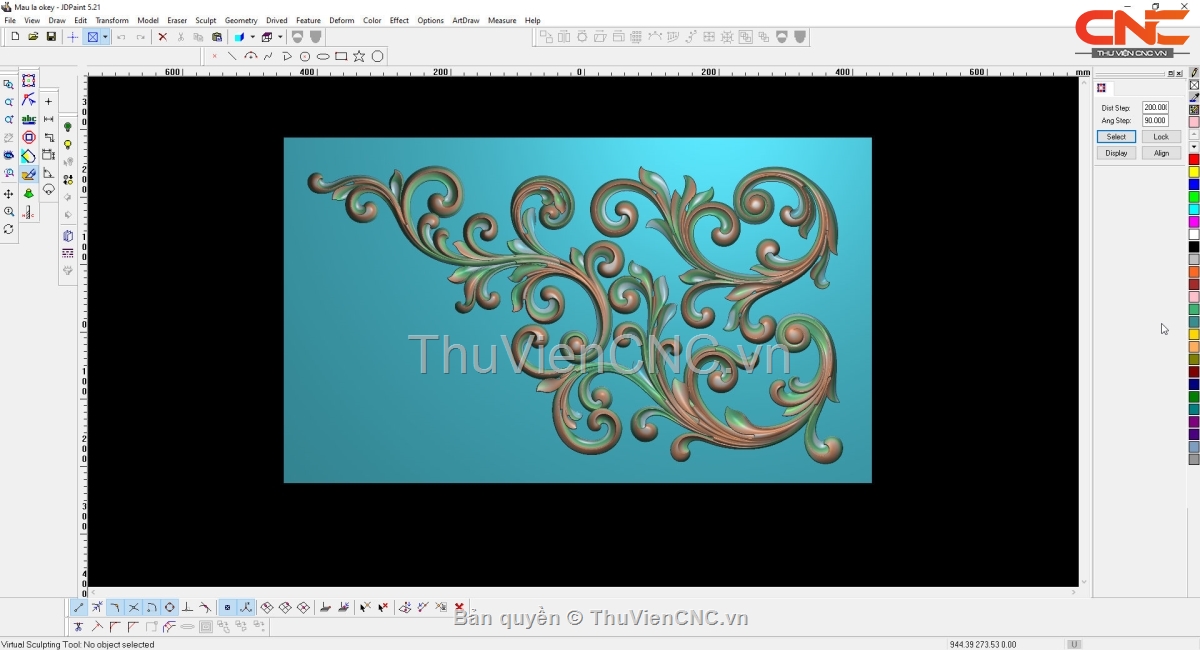
Task: Select the rectangle drawing tool
Action: click(341, 56)
